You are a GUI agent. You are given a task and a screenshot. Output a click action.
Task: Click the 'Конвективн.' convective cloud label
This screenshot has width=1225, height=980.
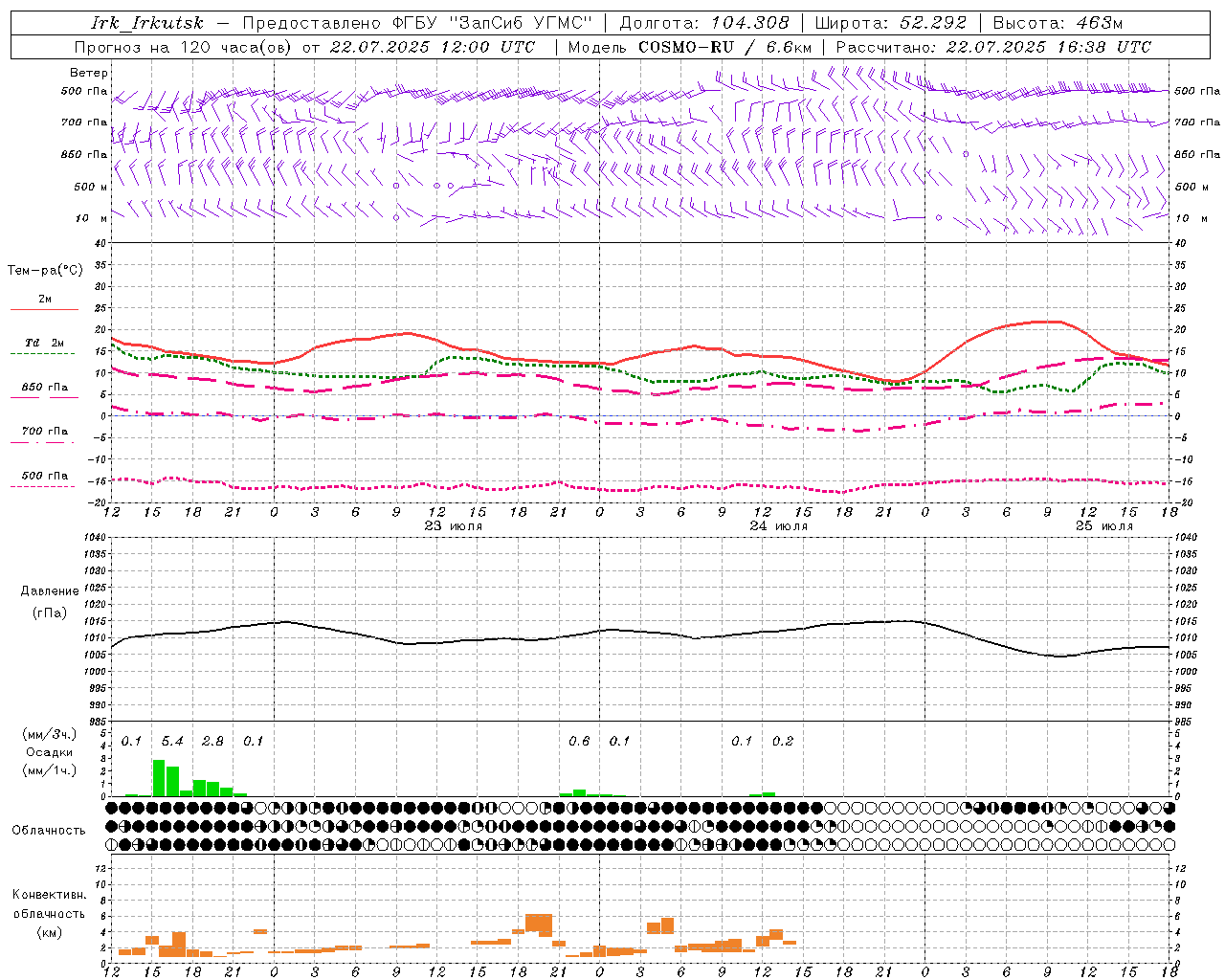[x=50, y=895]
